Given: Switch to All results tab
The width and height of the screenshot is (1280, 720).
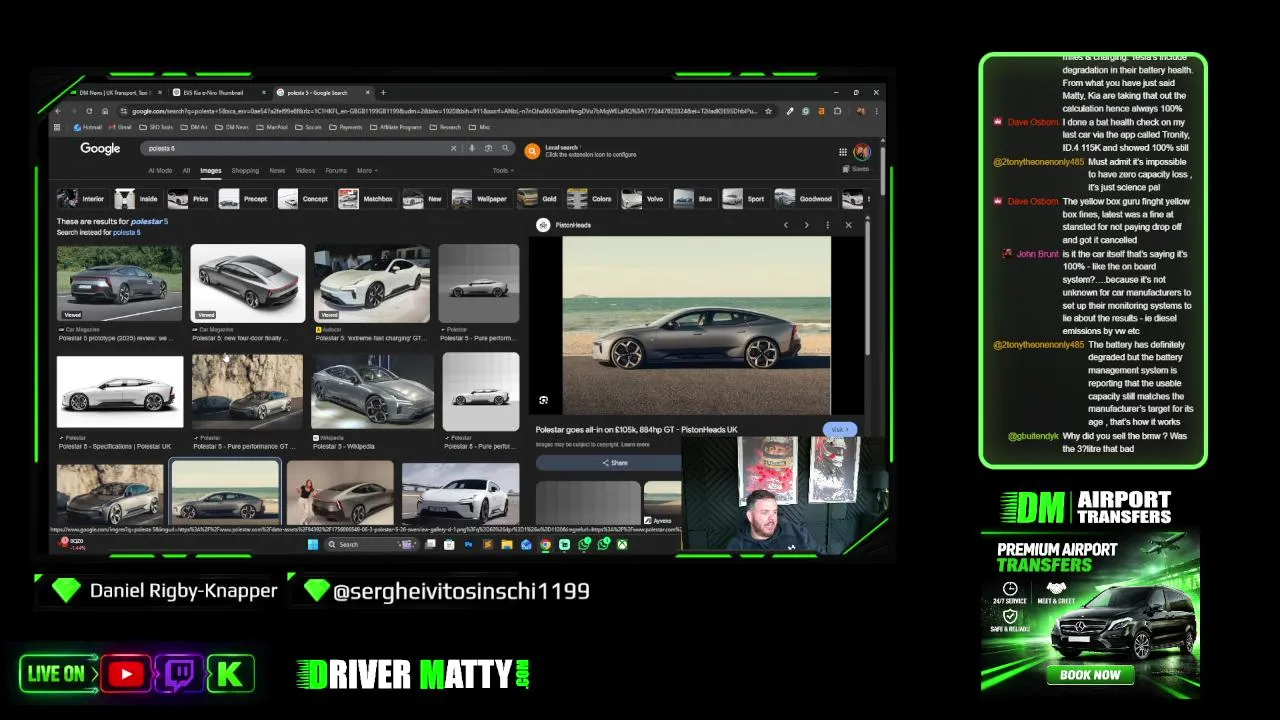Looking at the screenshot, I should pyautogui.click(x=186, y=170).
